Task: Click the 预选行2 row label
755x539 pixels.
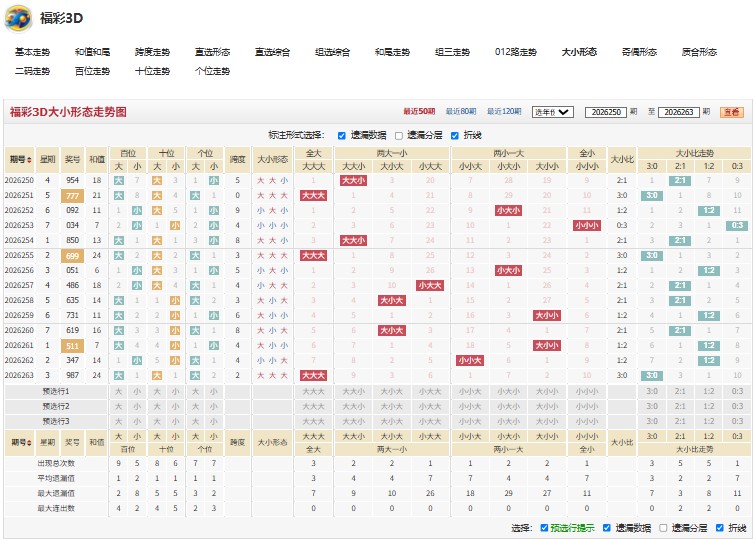Action: click(56, 407)
